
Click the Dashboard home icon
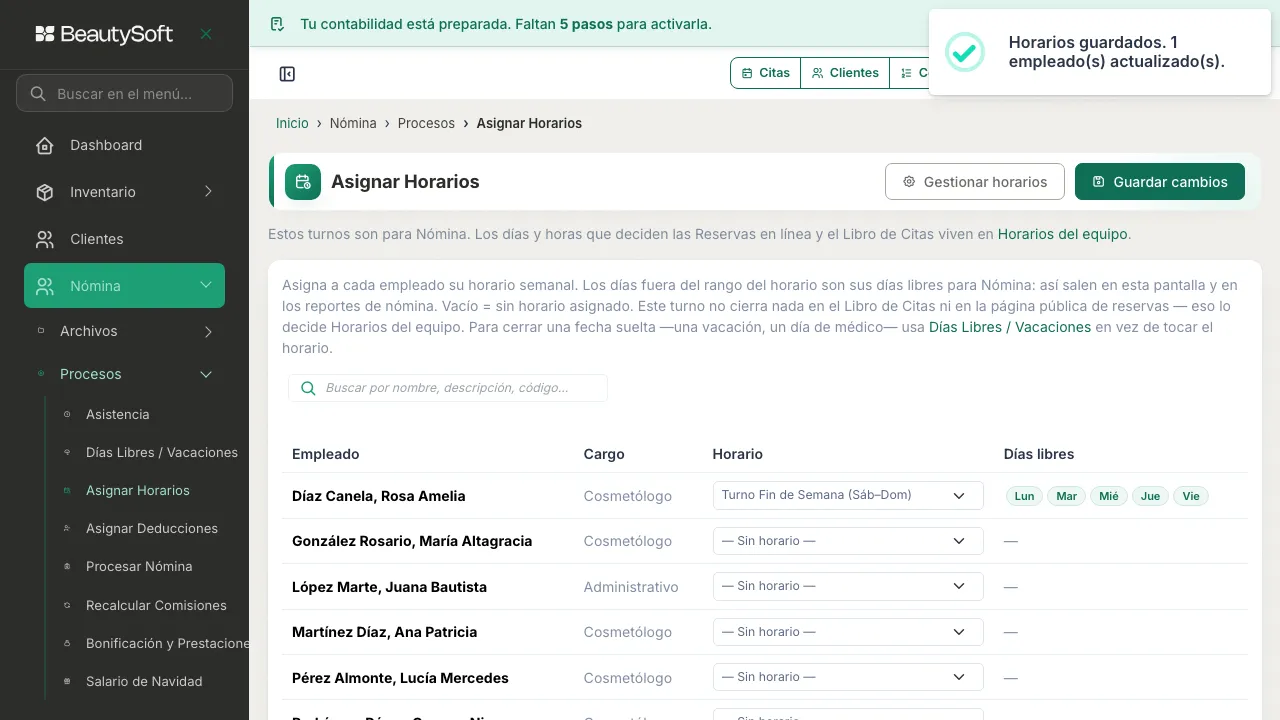(45, 145)
